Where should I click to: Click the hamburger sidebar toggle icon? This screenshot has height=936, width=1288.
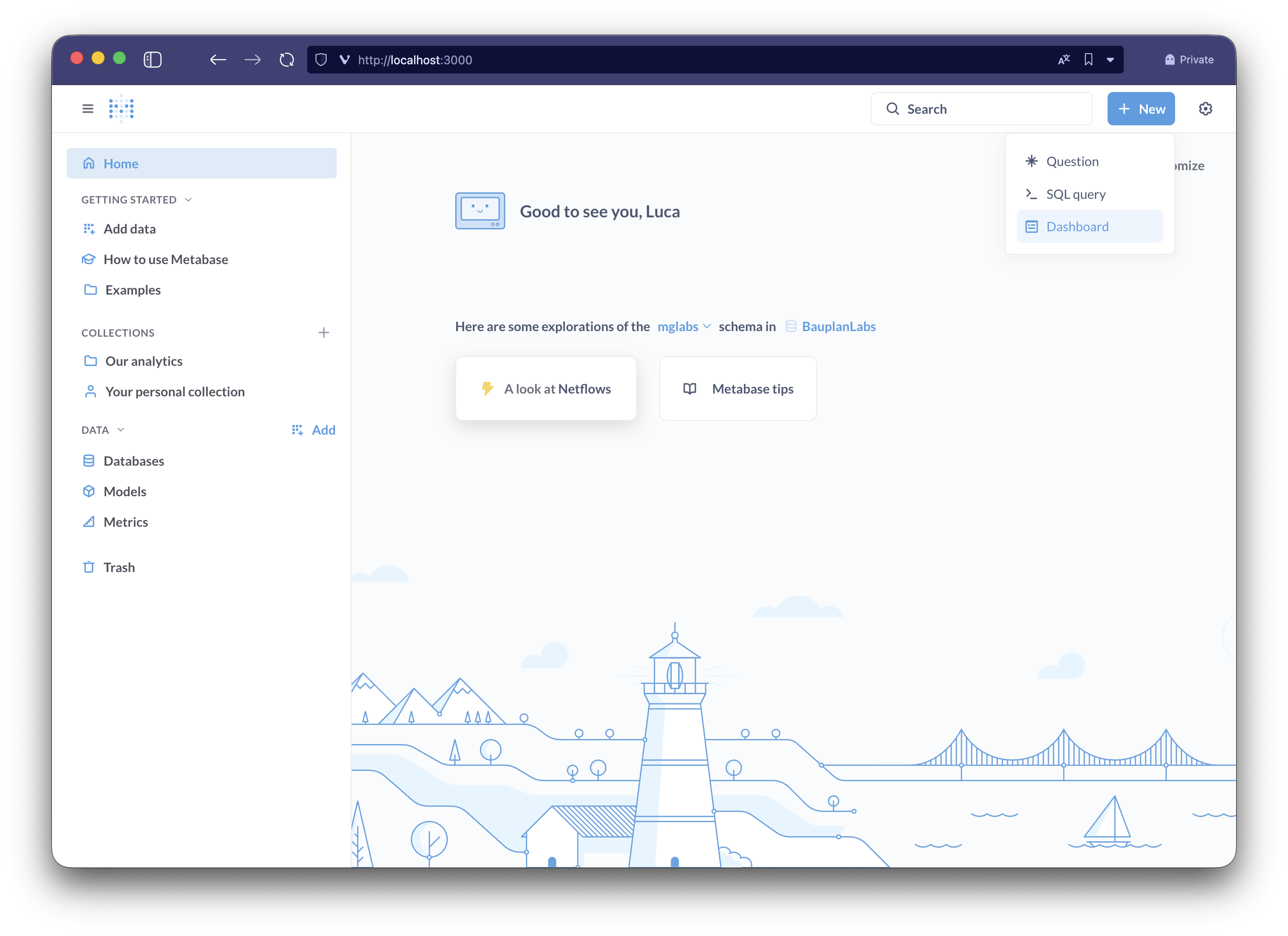tap(87, 108)
